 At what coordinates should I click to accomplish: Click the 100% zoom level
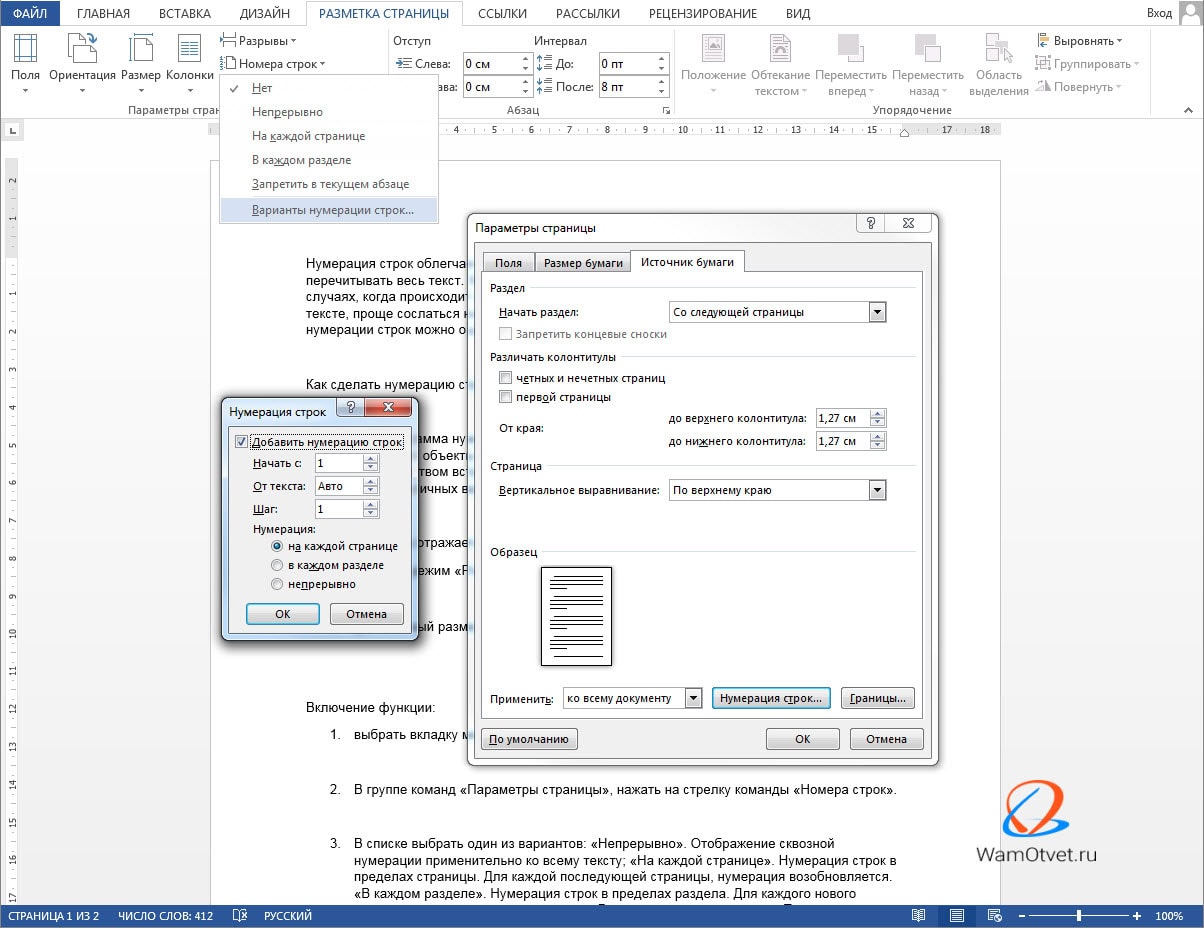[1169, 916]
